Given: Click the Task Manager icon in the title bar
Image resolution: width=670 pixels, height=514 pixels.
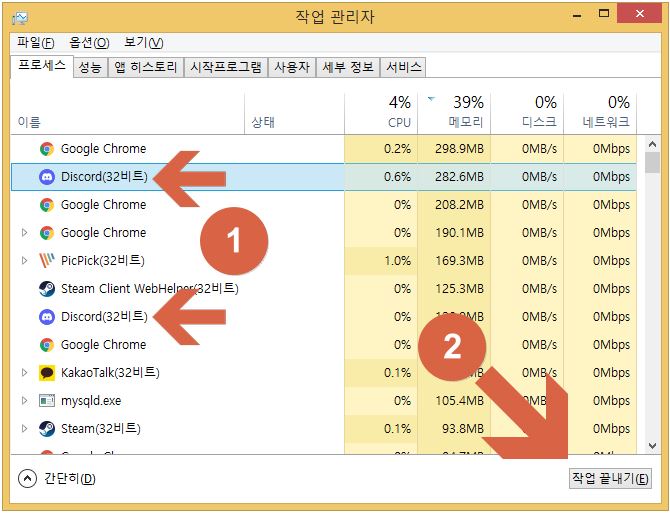Looking at the screenshot, I should 21,18.
